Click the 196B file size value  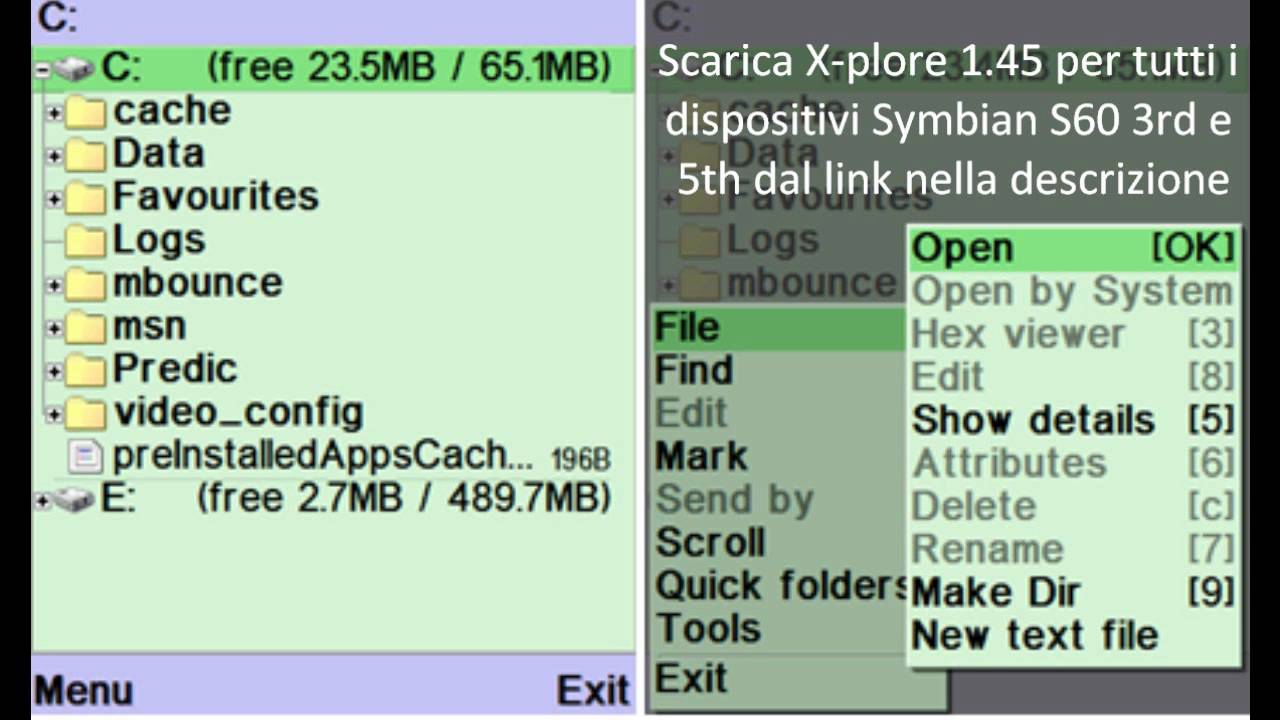580,460
